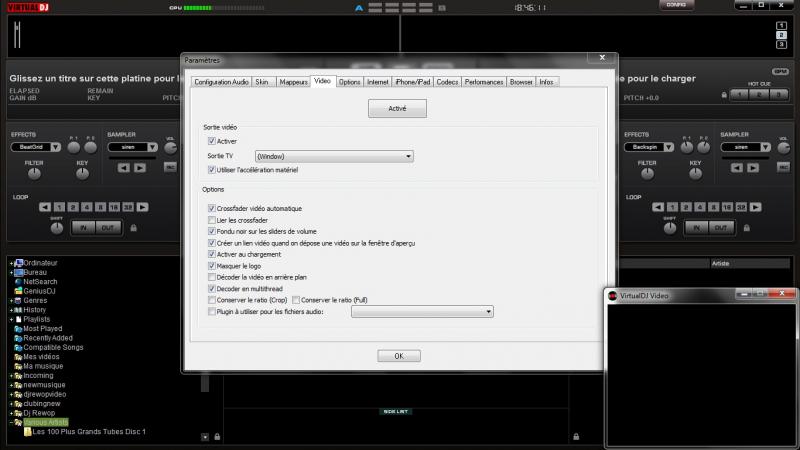
Task: Adjust left deck KEY knob
Action: coord(82,173)
